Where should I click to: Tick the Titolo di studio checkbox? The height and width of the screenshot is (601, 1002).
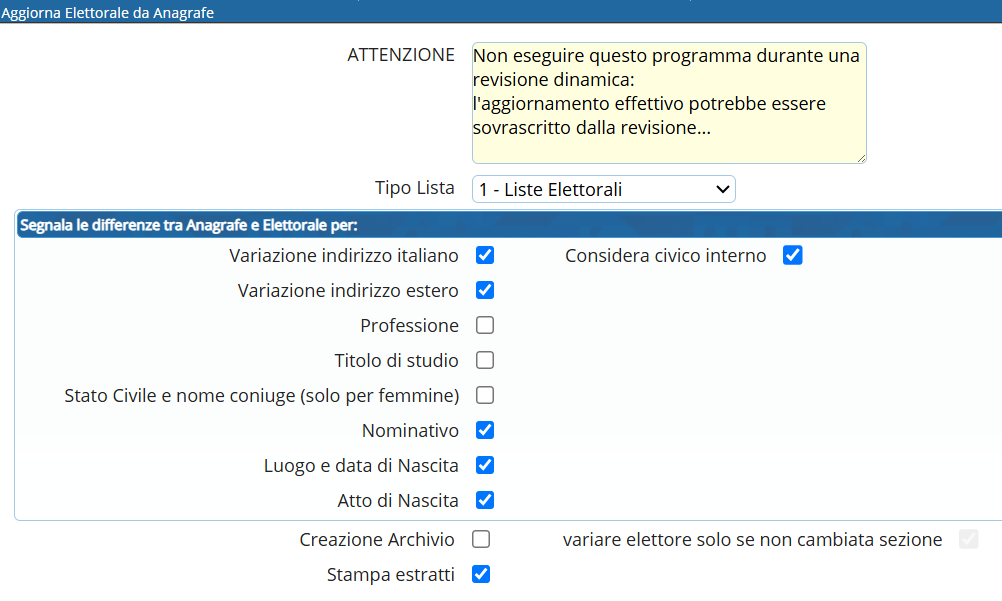pyautogui.click(x=485, y=360)
